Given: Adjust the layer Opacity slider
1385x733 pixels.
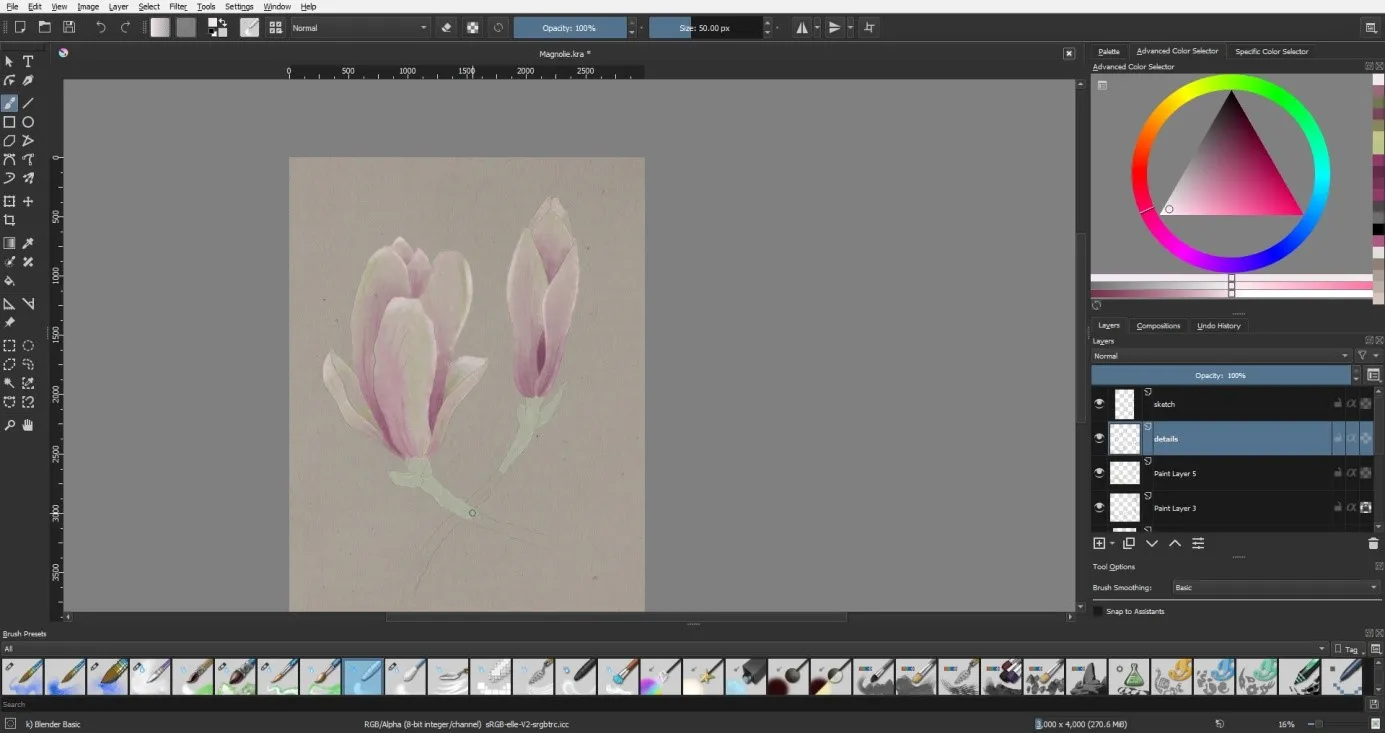Looking at the screenshot, I should (1220, 376).
